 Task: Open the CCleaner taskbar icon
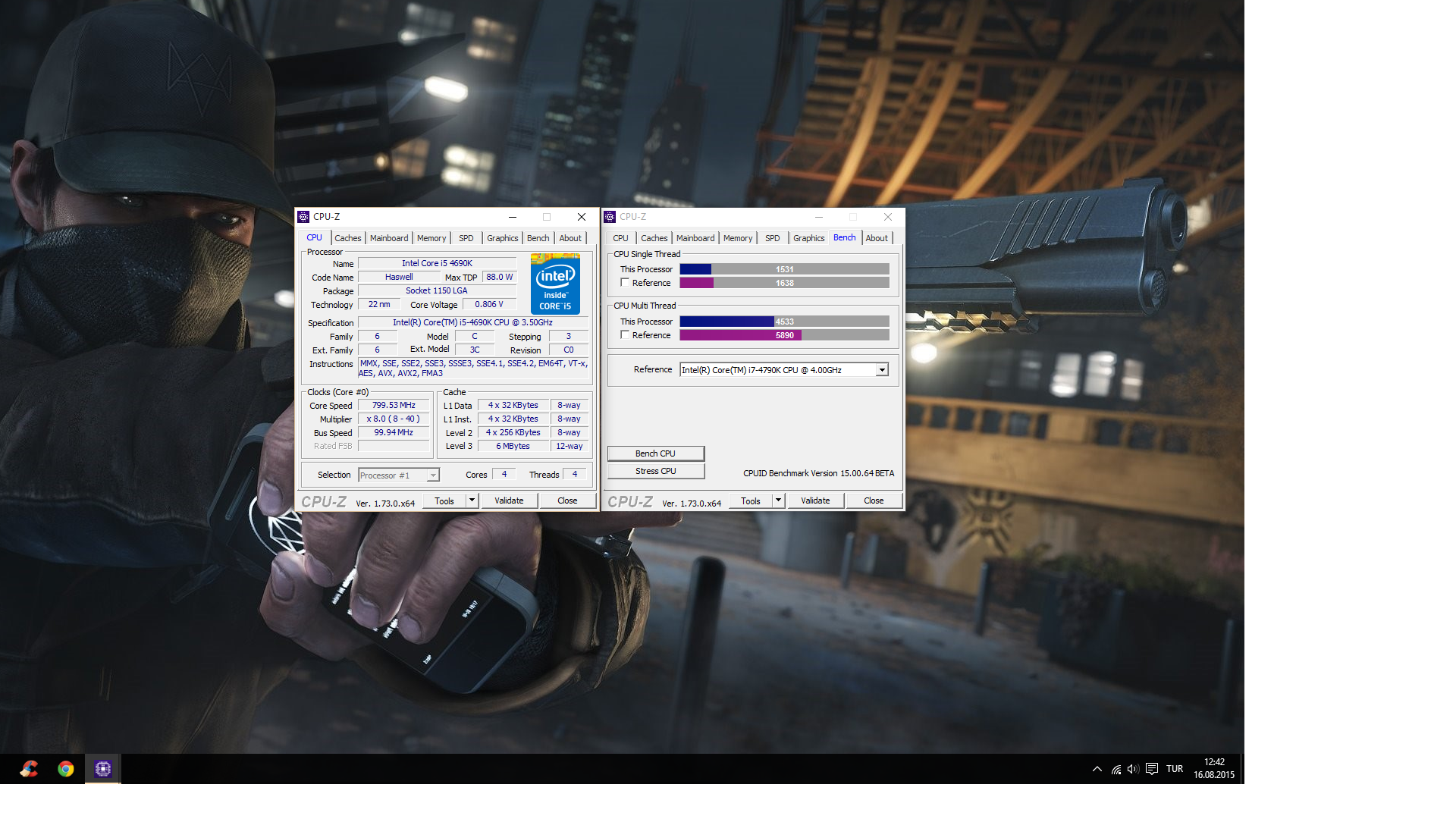(x=29, y=769)
